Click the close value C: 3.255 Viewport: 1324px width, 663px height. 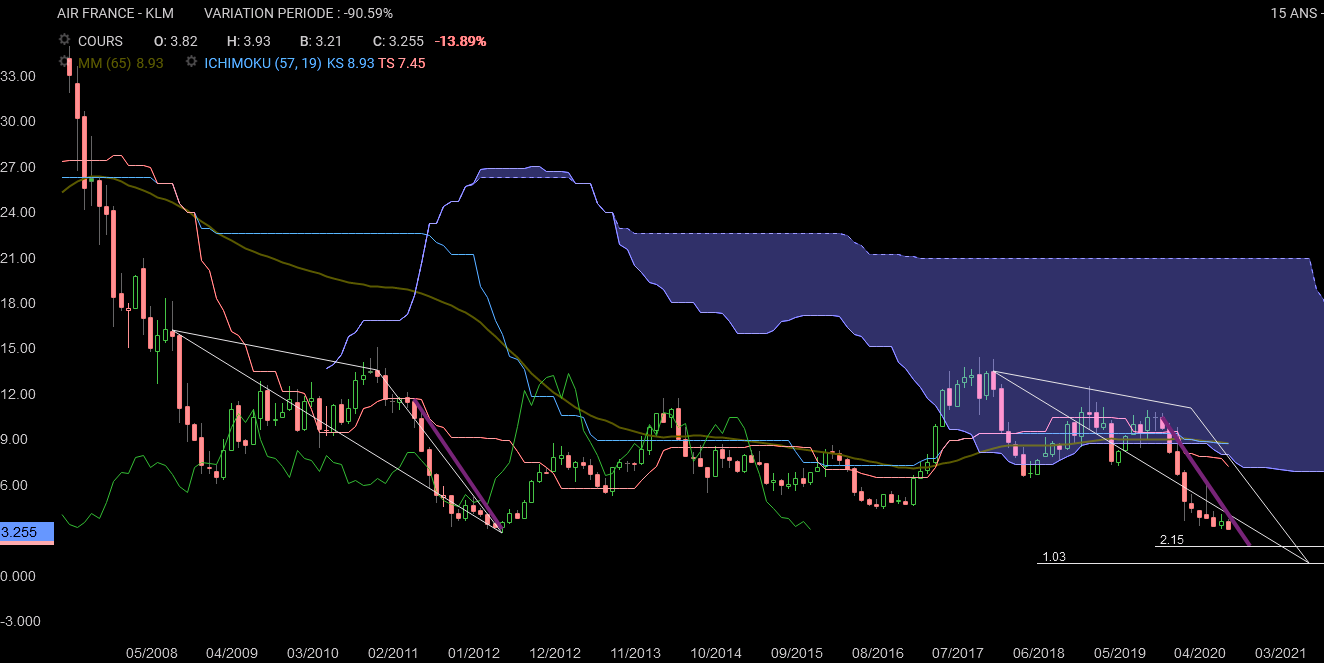398,41
